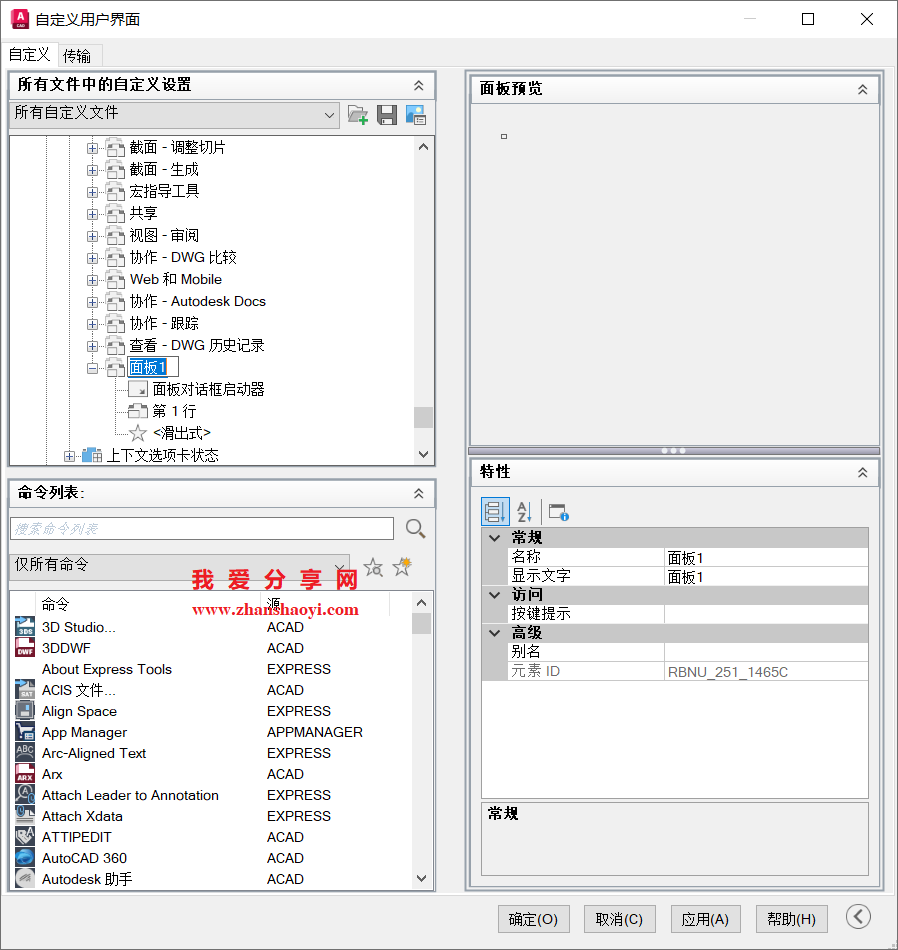Open the load customization file icon
Viewport: 898px width, 950px height.
[357, 114]
